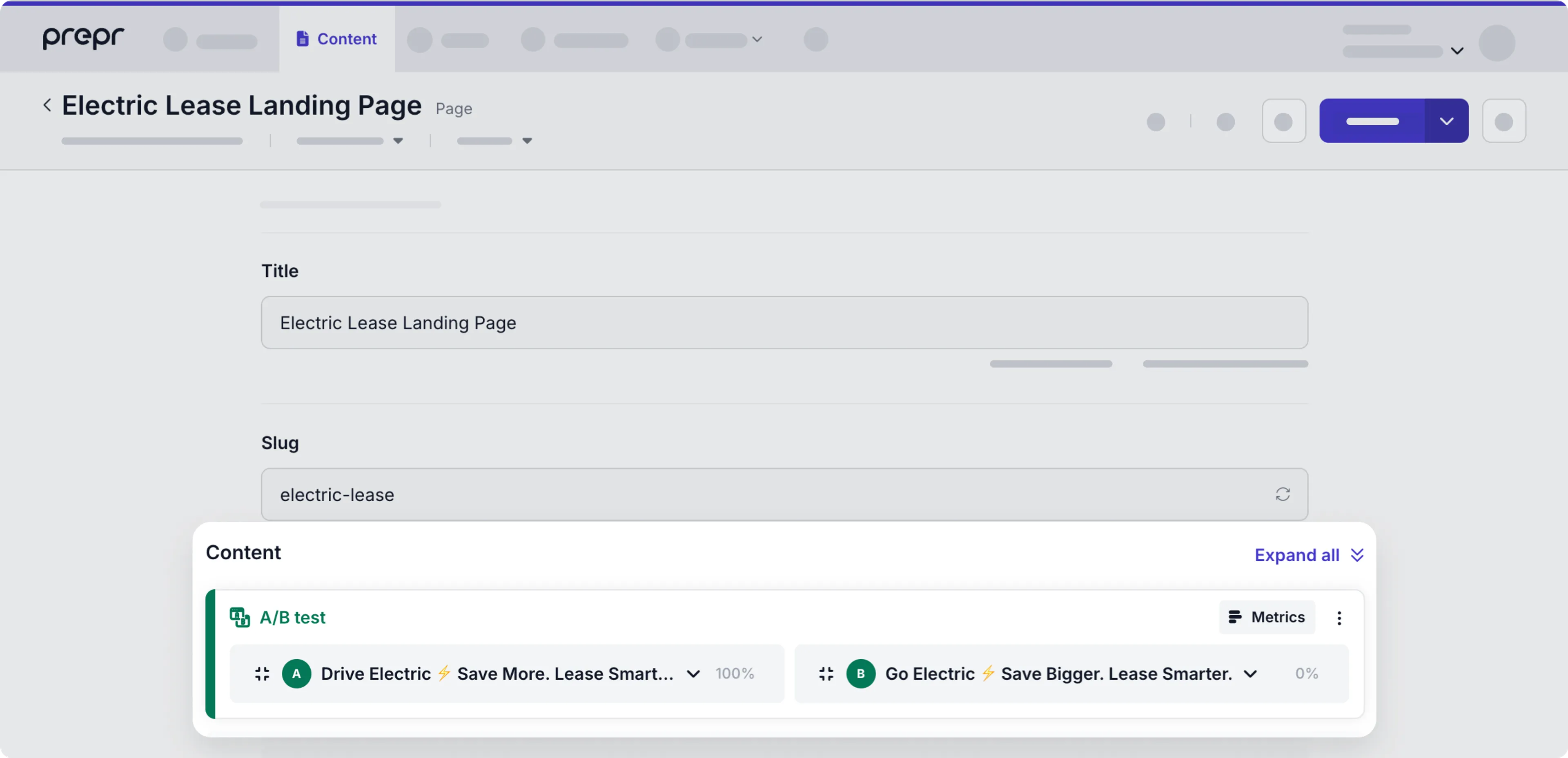Regenerate the slug with the refresh icon
Viewport: 1568px width, 758px height.
coord(1283,494)
